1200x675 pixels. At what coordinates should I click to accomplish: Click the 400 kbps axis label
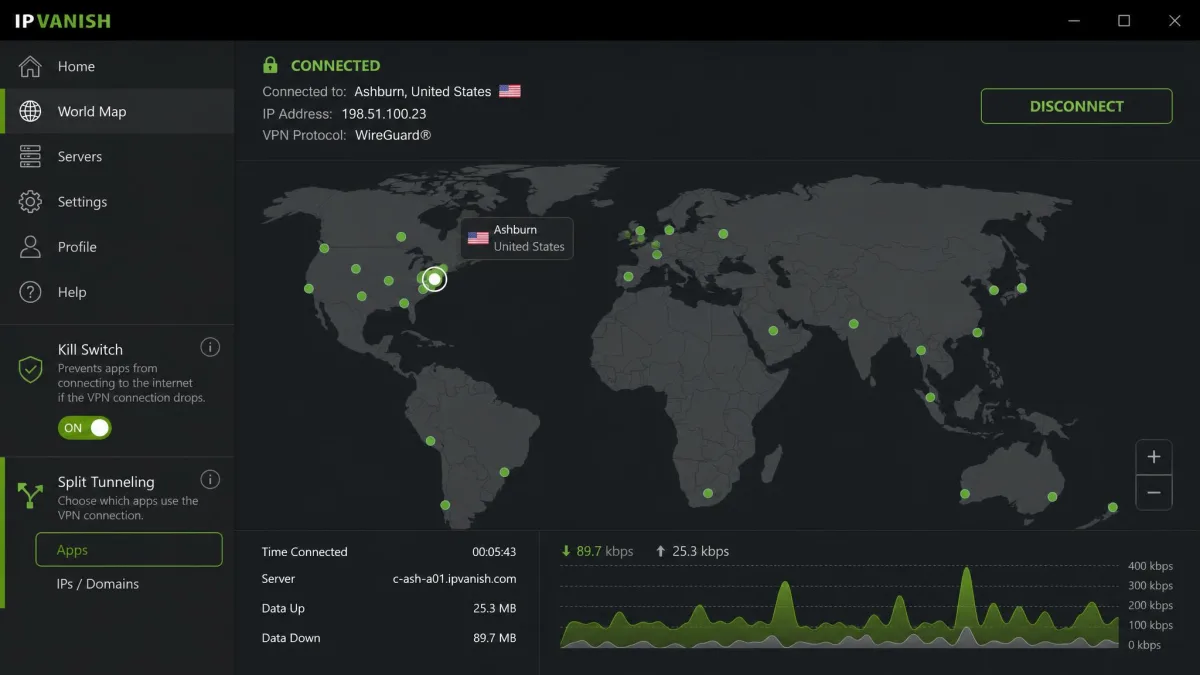point(1150,566)
